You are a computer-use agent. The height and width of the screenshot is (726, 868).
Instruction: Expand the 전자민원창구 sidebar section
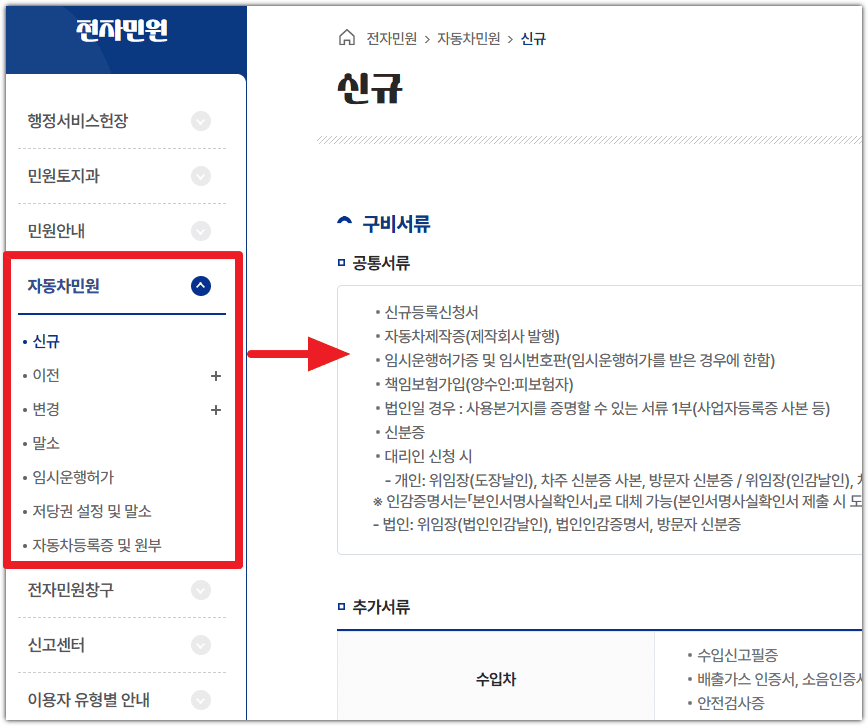[x=201, y=590]
